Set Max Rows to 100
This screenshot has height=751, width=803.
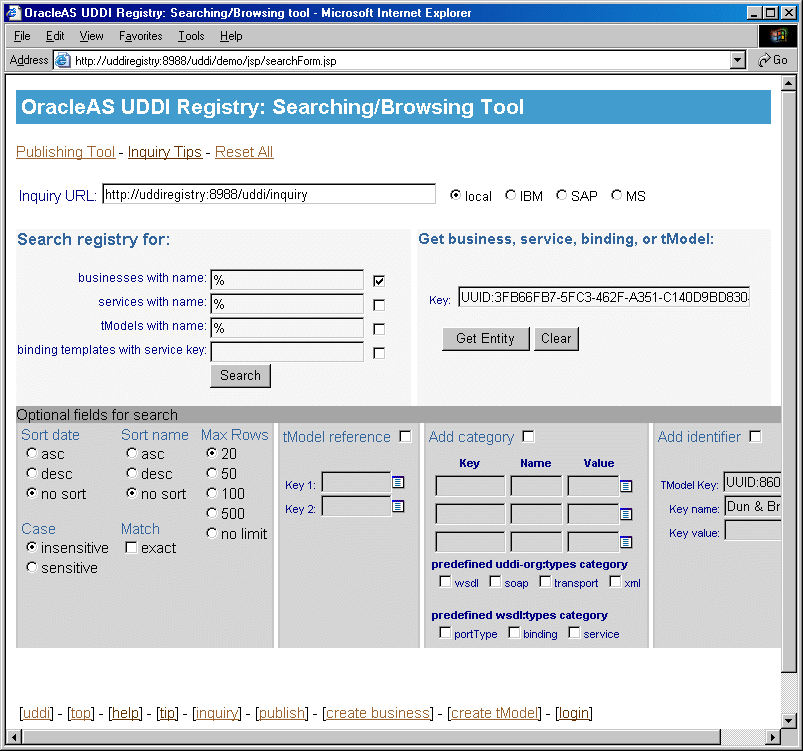pos(212,493)
